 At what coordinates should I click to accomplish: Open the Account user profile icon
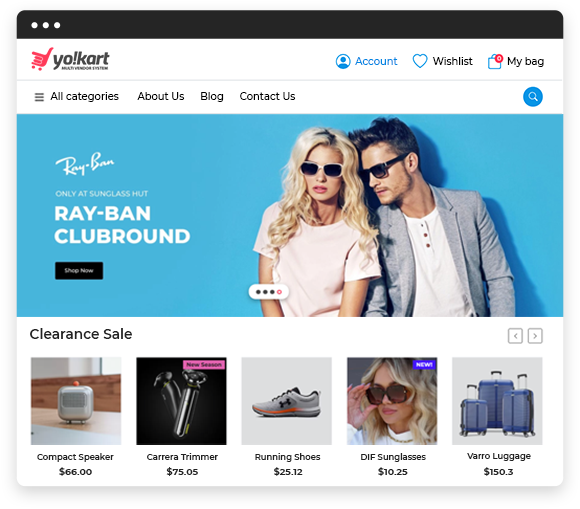click(343, 61)
